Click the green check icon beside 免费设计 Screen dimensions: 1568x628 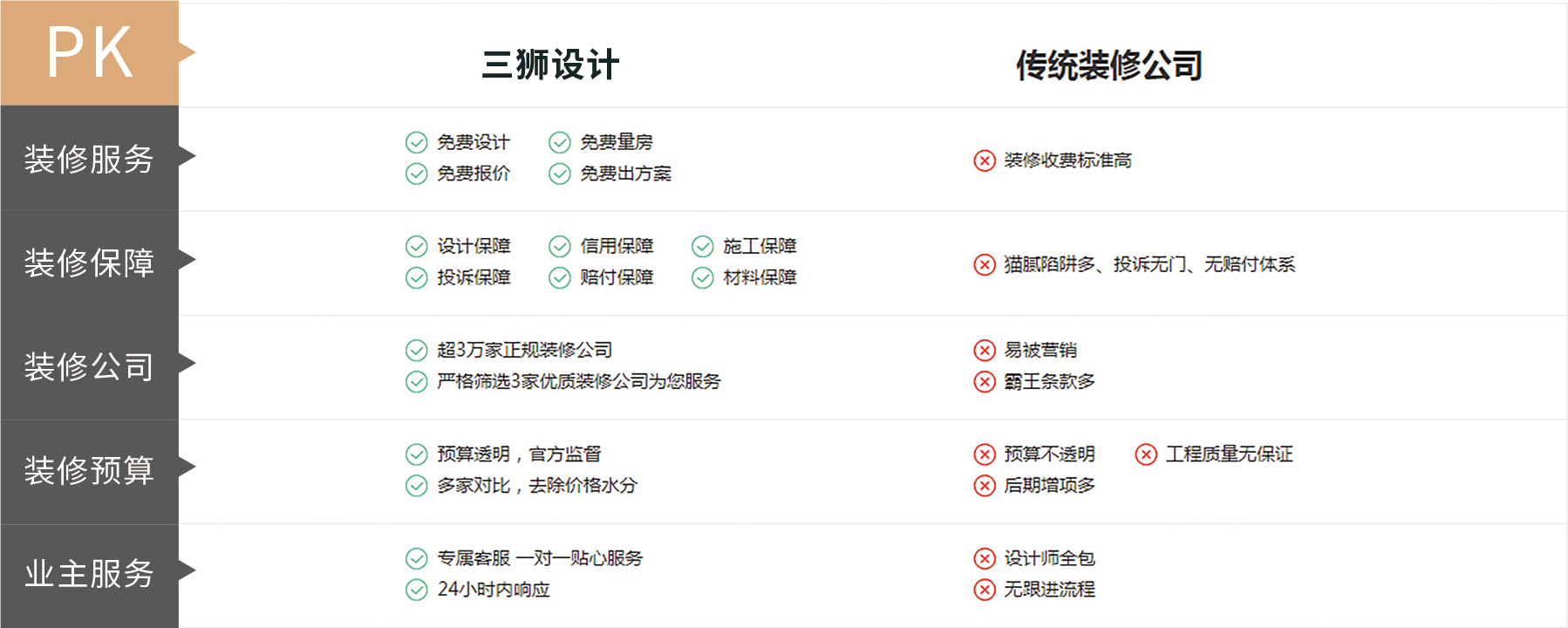pyautogui.click(x=417, y=142)
